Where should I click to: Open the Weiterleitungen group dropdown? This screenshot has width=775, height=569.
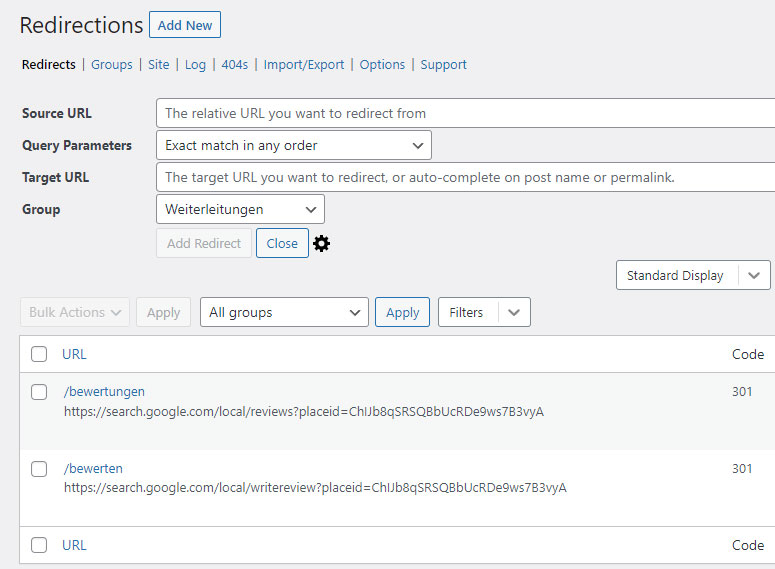[240, 209]
